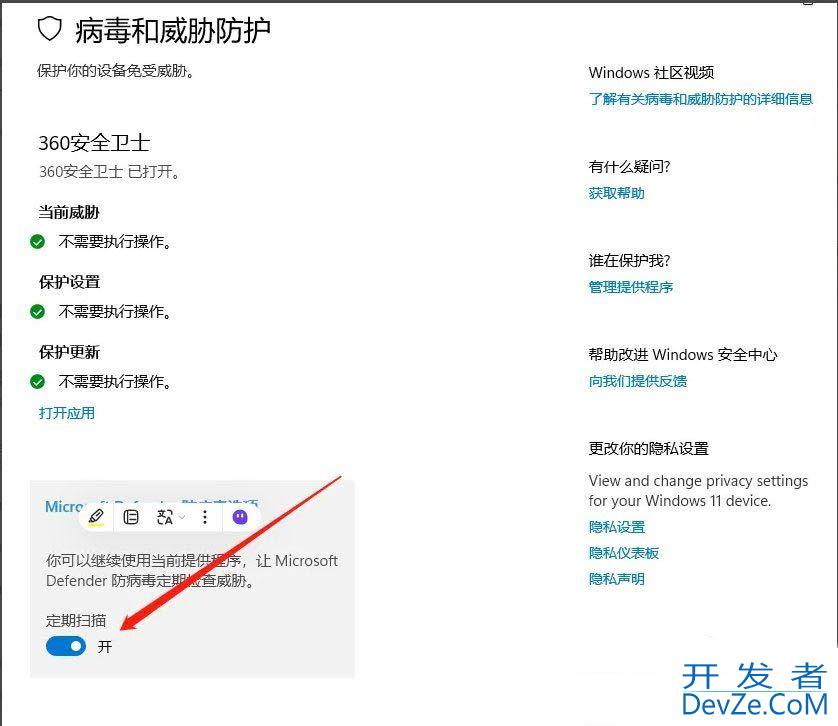Click the 获取帮助 link
The height and width of the screenshot is (726, 838).
click(x=616, y=193)
